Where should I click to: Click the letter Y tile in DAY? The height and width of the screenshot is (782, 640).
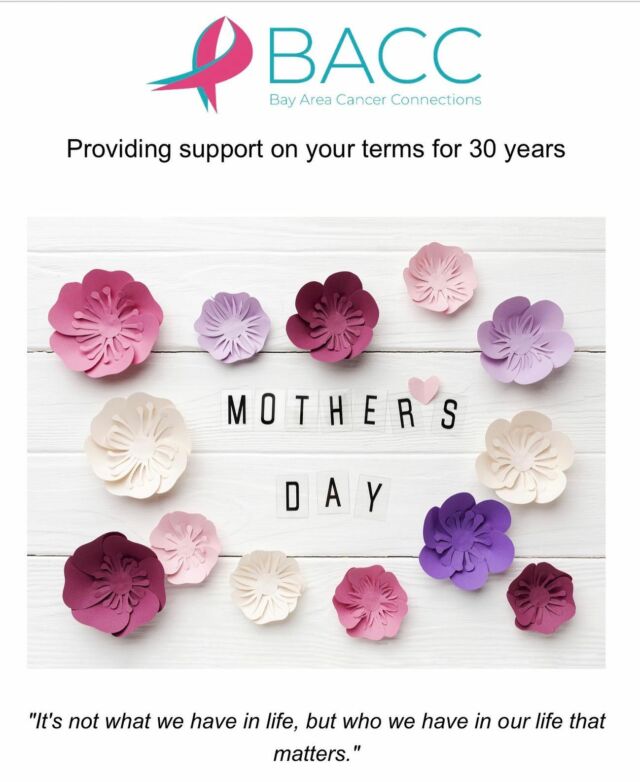[x=373, y=494]
